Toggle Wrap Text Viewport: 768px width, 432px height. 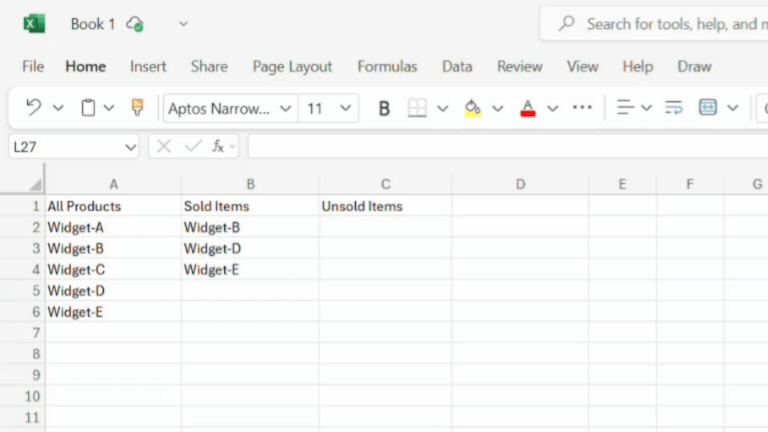coord(673,107)
